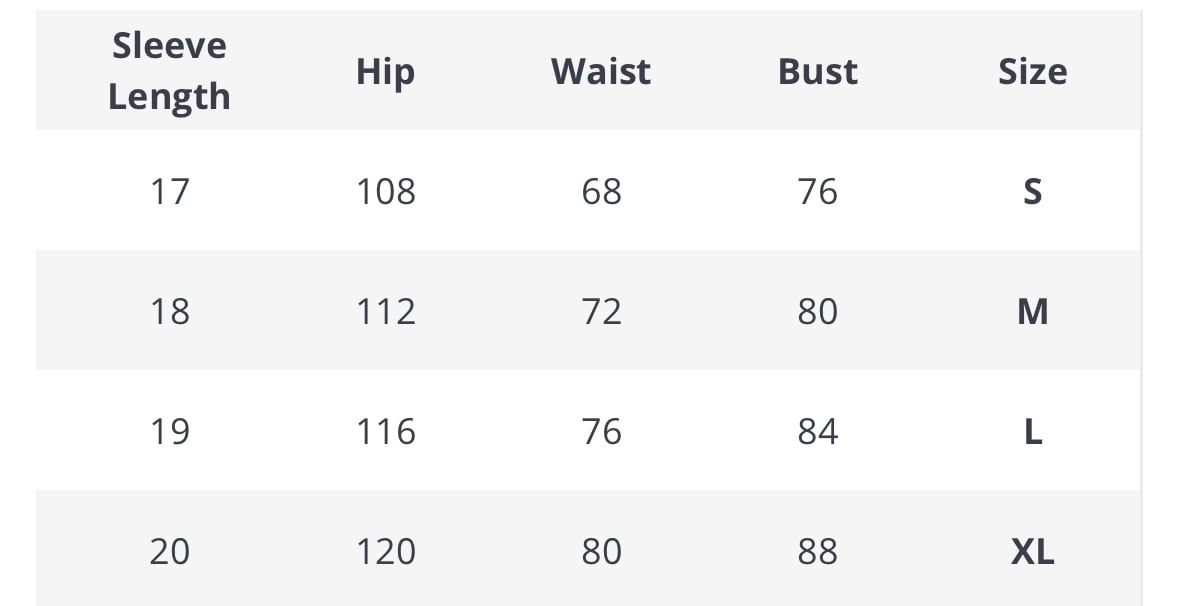1179x606 pixels.
Task: Select the size M row label
Action: coord(1032,311)
